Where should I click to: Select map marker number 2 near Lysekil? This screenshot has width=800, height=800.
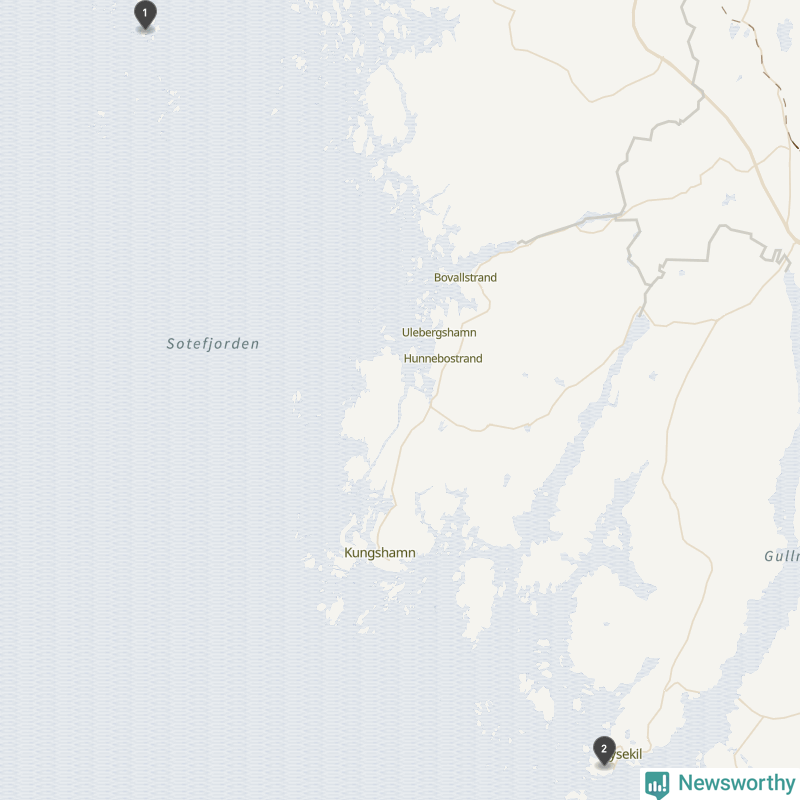click(604, 751)
